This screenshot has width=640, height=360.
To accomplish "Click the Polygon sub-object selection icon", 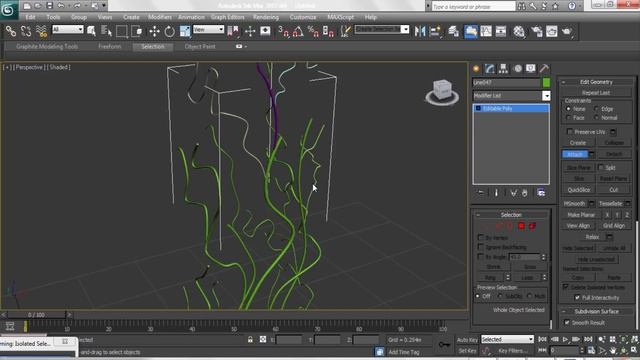I will click(x=521, y=226).
